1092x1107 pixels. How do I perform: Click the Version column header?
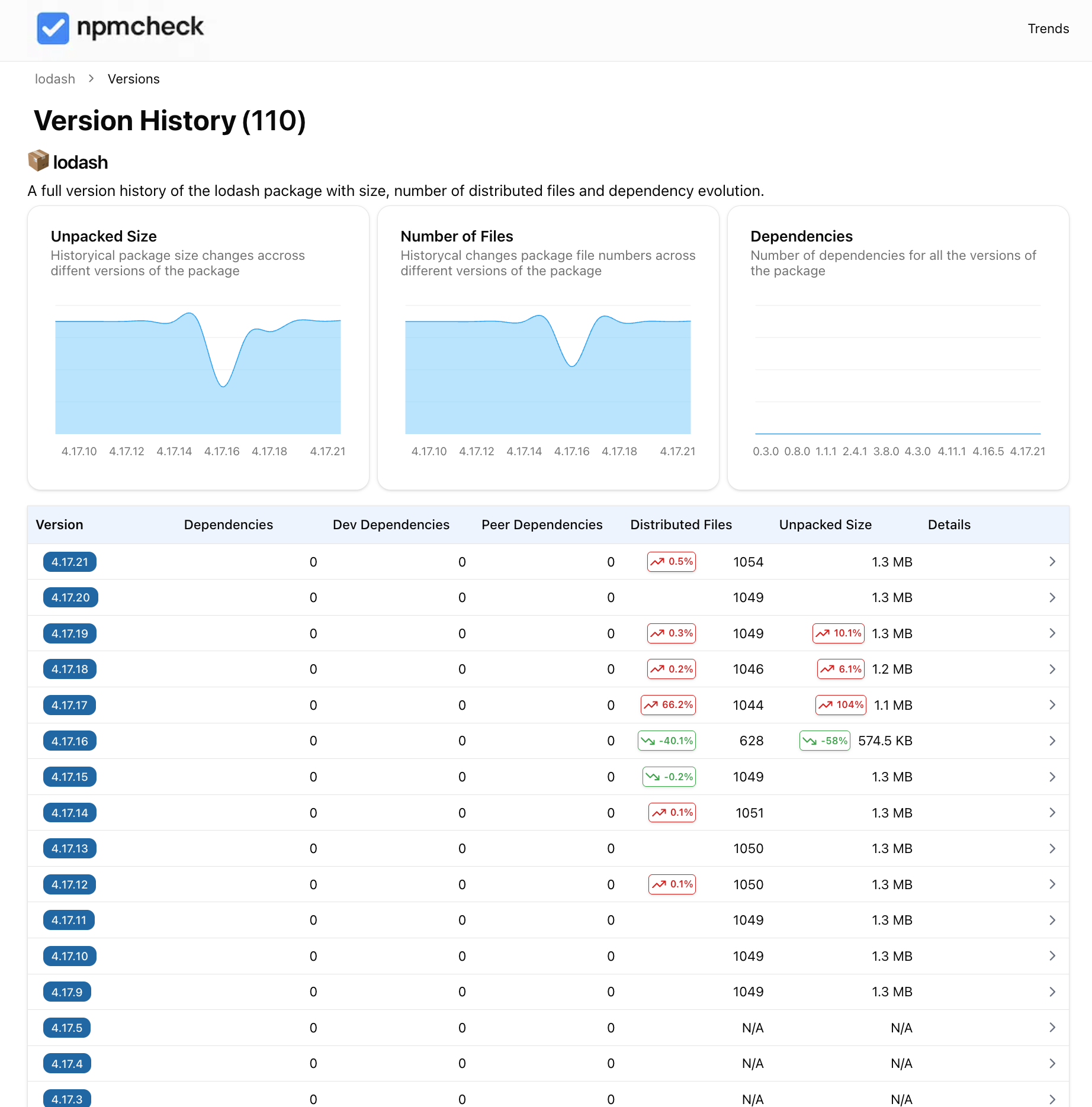59,524
